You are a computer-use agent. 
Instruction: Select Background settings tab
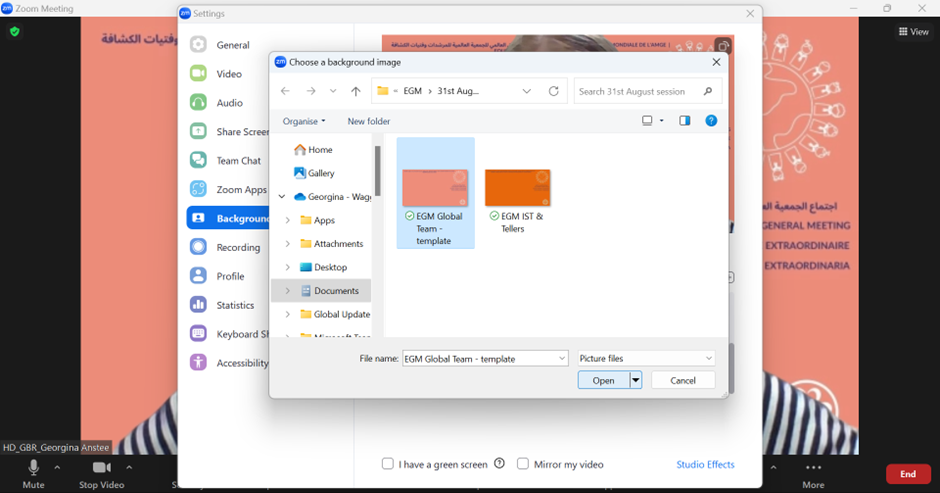228,218
